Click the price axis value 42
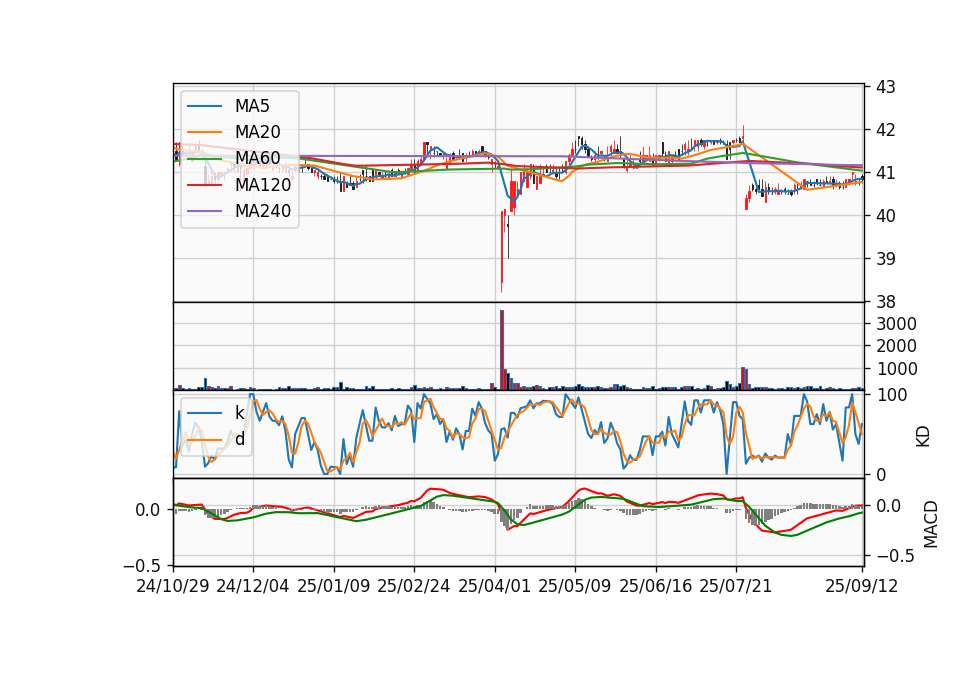The width and height of the screenshot is (960, 690). (x=885, y=130)
